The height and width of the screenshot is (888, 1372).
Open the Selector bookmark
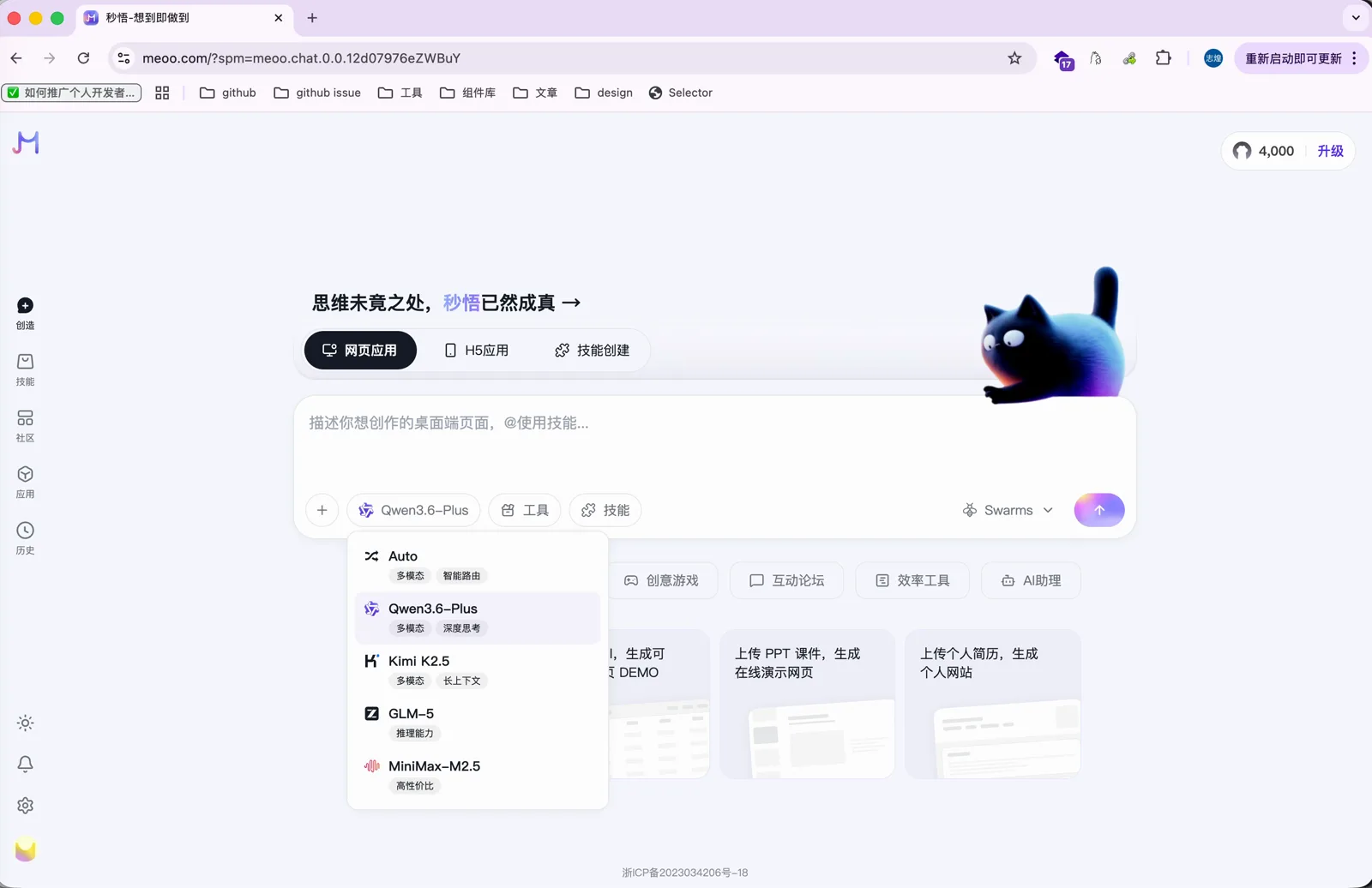click(x=681, y=93)
